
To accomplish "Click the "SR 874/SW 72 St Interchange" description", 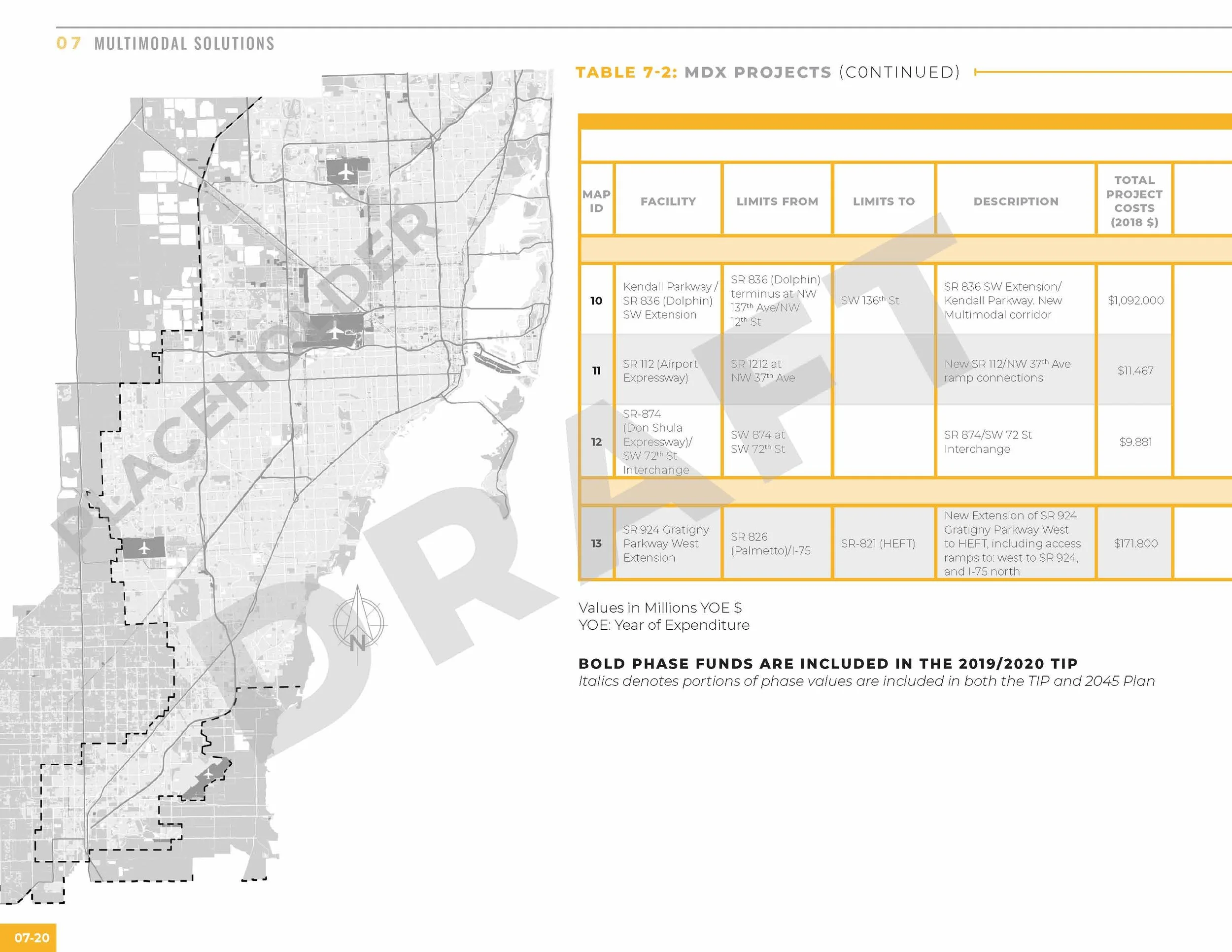I will pos(988,442).
